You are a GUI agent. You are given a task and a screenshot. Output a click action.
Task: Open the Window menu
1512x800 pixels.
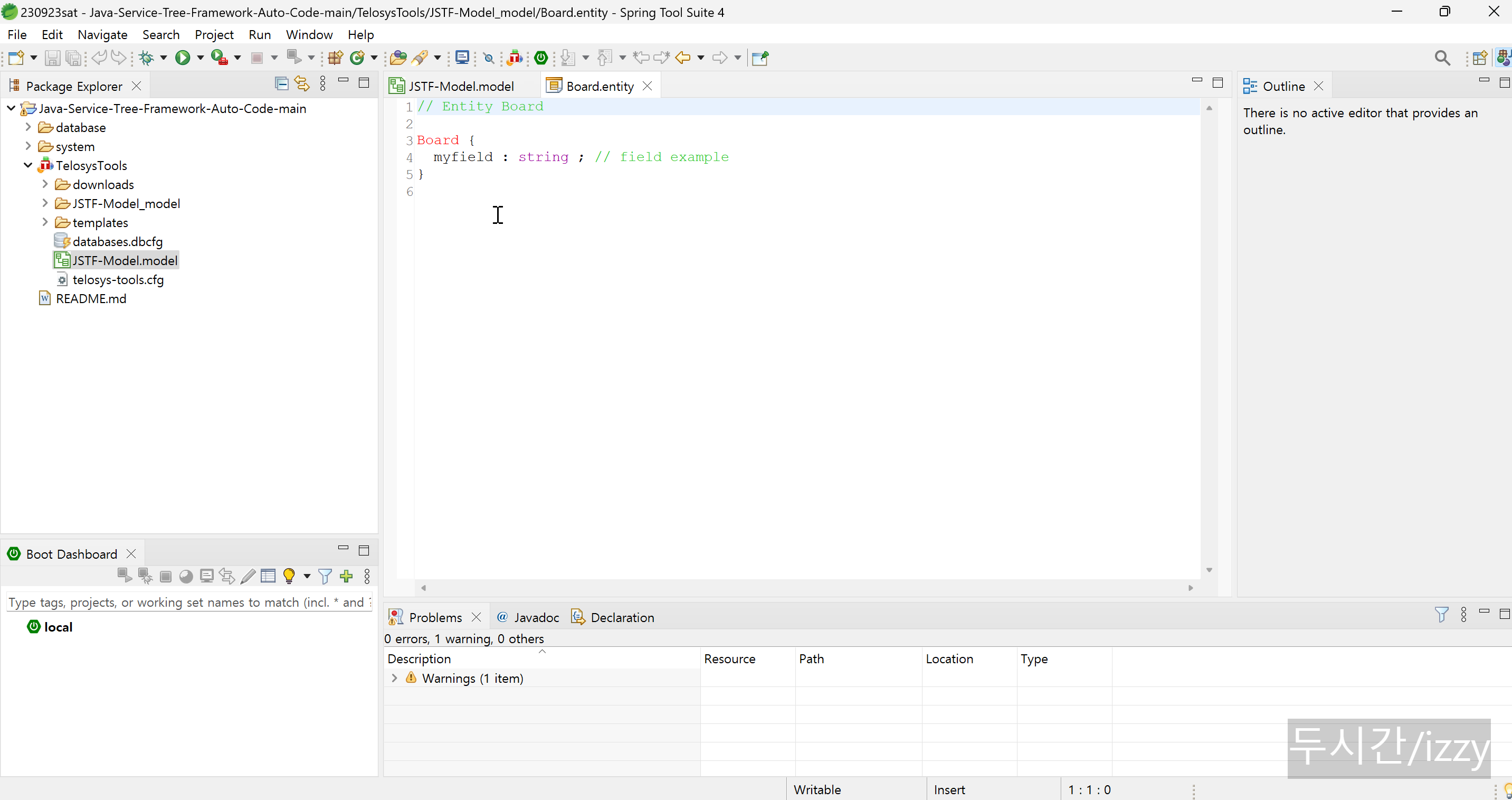(309, 35)
